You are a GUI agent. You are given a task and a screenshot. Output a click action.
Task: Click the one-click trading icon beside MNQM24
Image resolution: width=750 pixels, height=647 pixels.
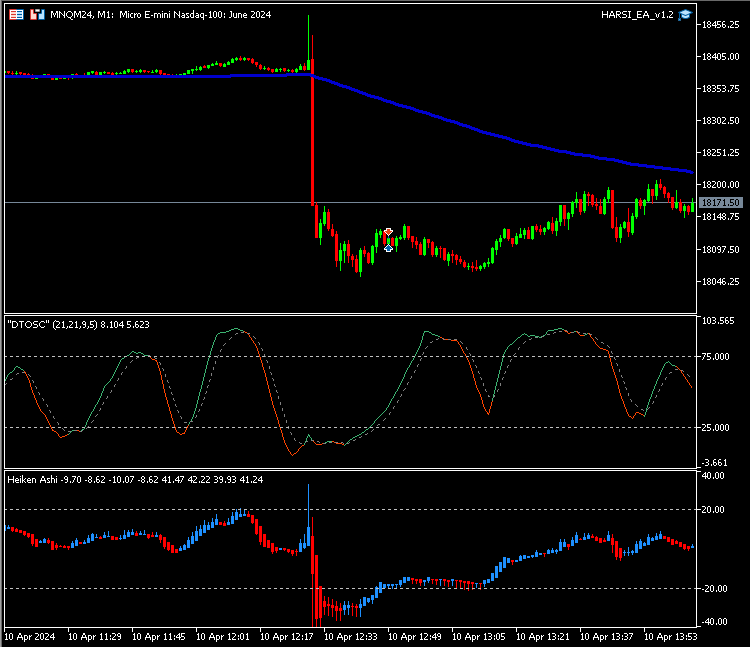click(x=37, y=15)
